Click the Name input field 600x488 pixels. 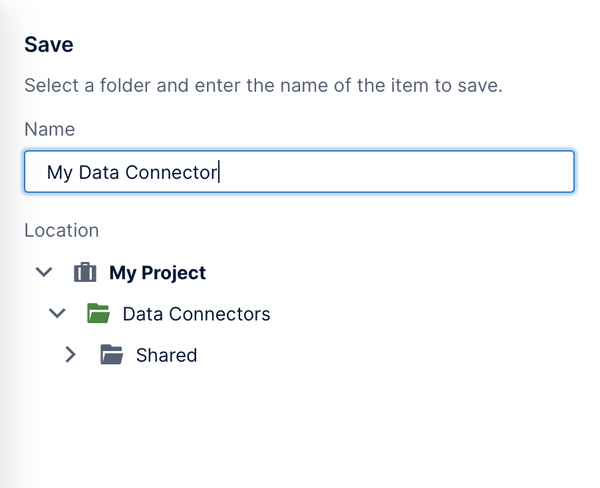point(299,171)
